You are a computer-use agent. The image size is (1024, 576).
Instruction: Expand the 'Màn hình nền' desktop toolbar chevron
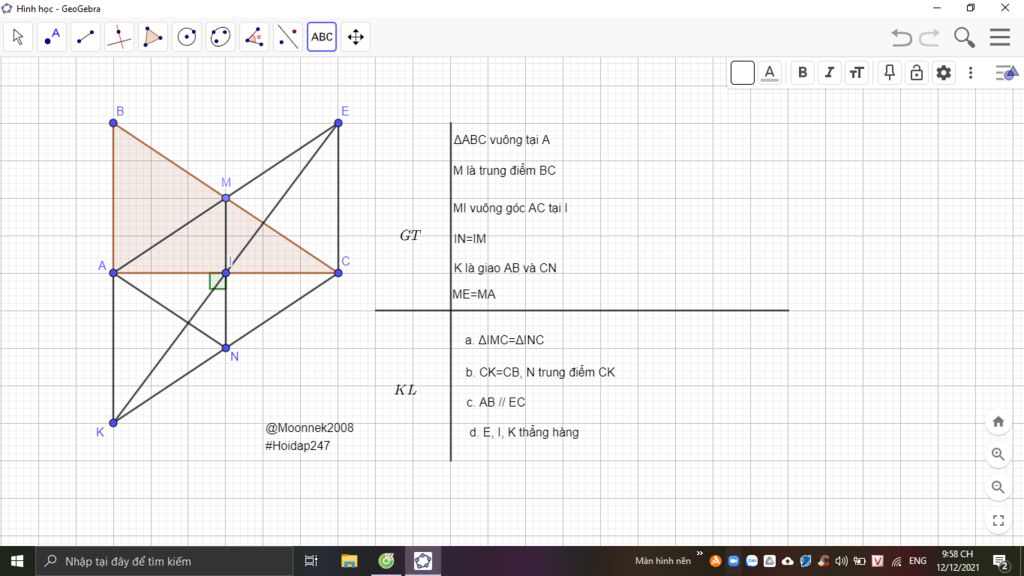pyautogui.click(x=699, y=554)
